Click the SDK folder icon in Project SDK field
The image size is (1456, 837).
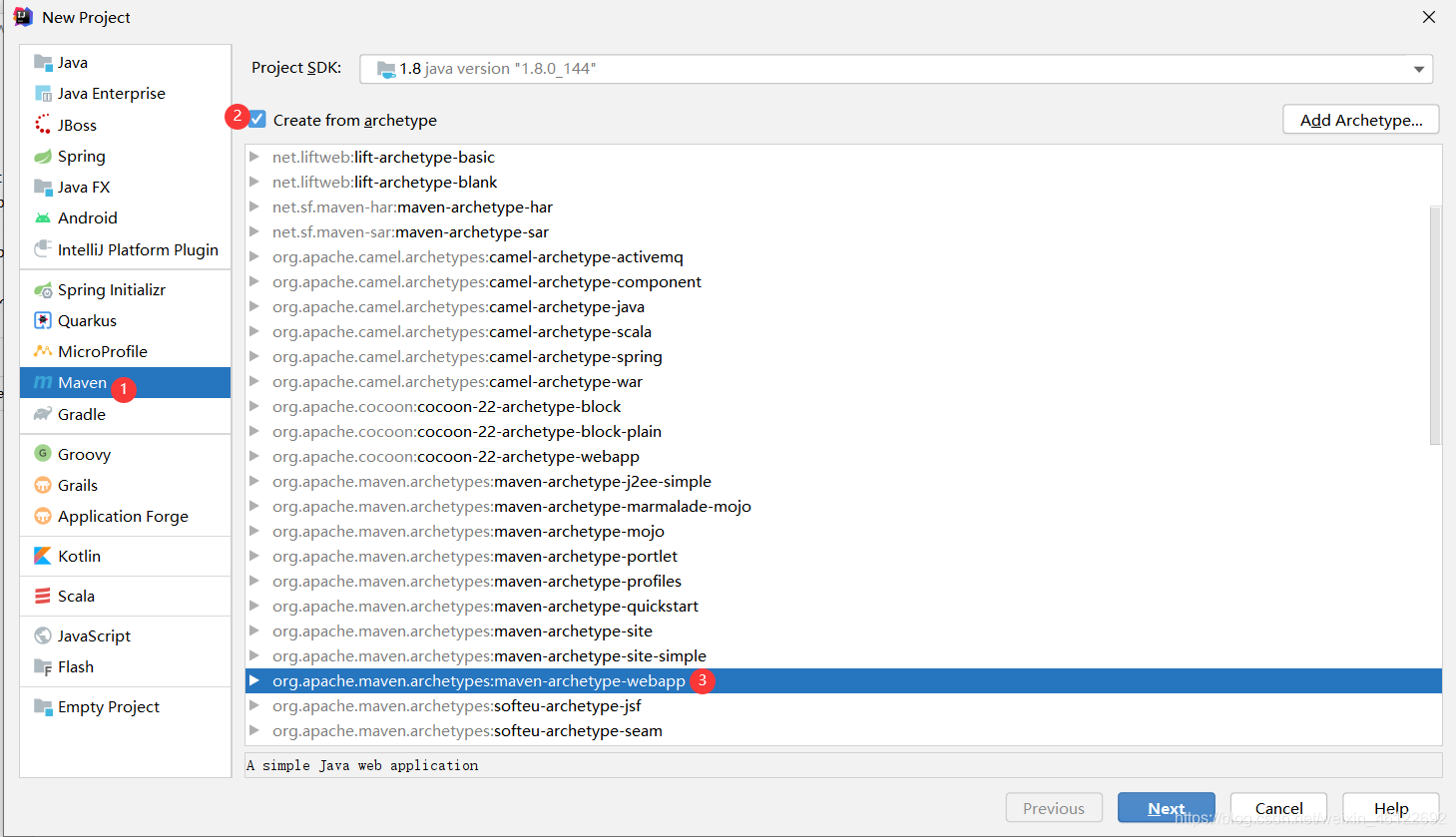click(x=386, y=69)
